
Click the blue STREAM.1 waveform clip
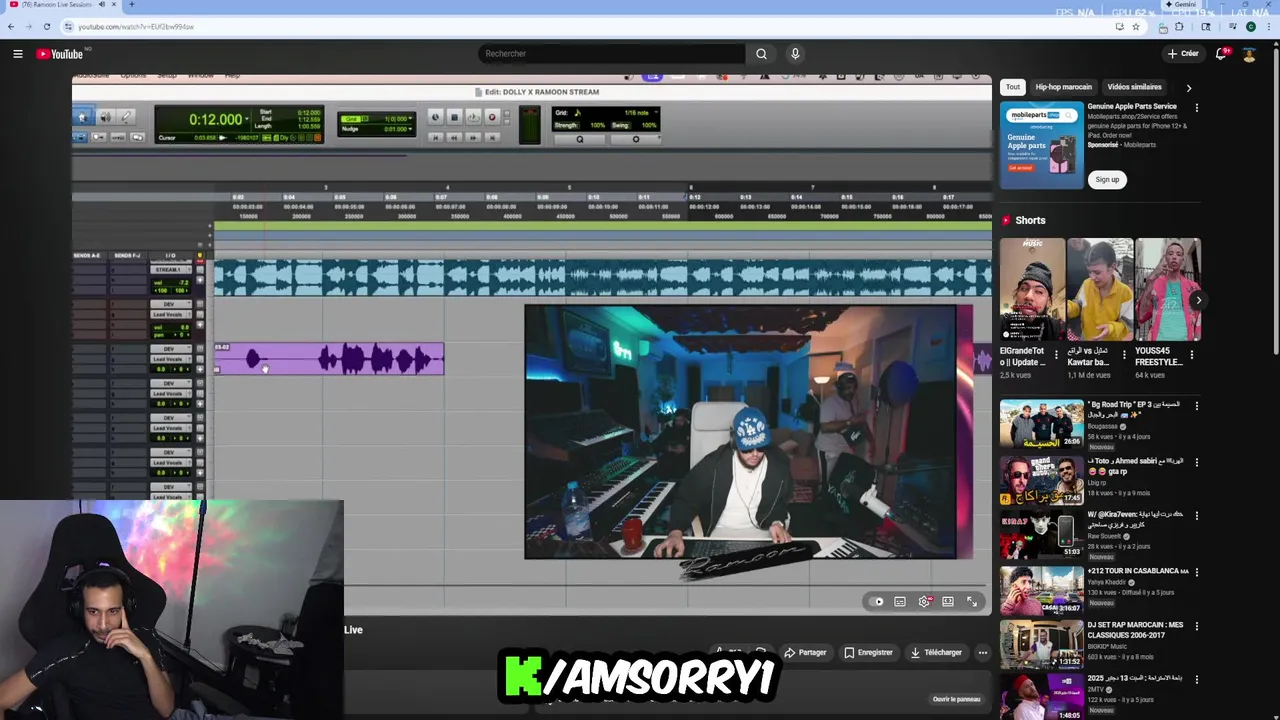[603, 278]
